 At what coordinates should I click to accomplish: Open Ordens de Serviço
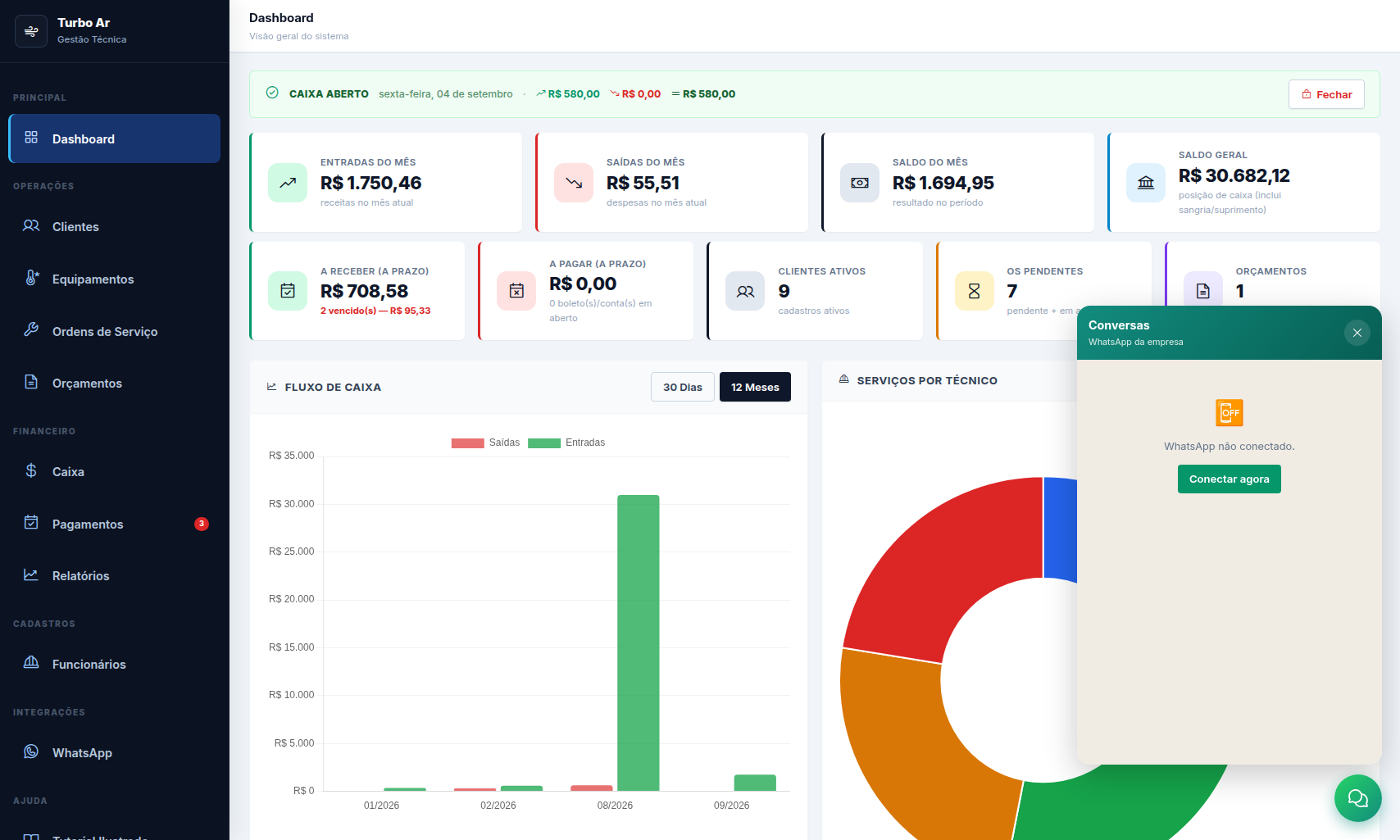[x=115, y=331]
